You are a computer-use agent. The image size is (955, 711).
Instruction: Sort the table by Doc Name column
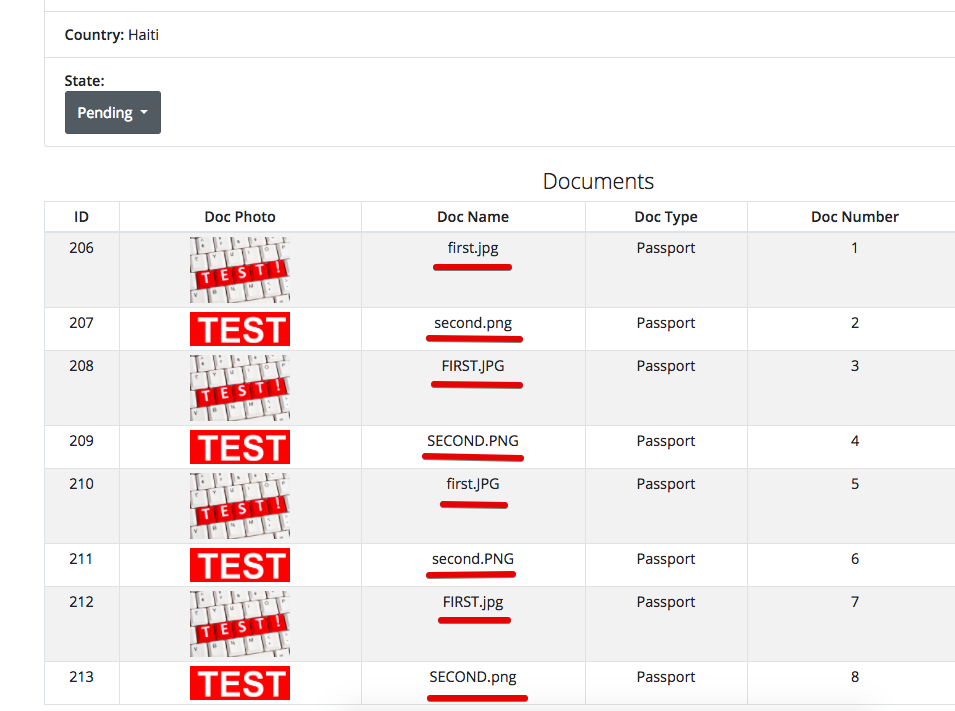click(x=472, y=216)
